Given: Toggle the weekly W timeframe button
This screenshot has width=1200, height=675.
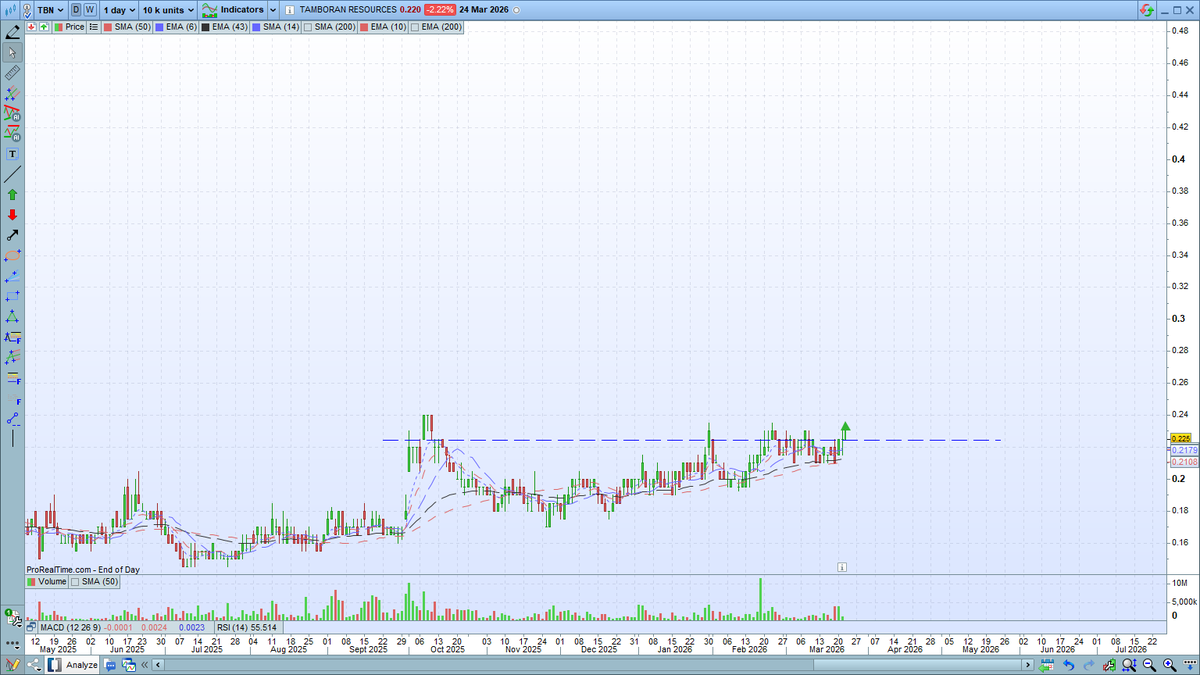Looking at the screenshot, I should pyautogui.click(x=90, y=9).
